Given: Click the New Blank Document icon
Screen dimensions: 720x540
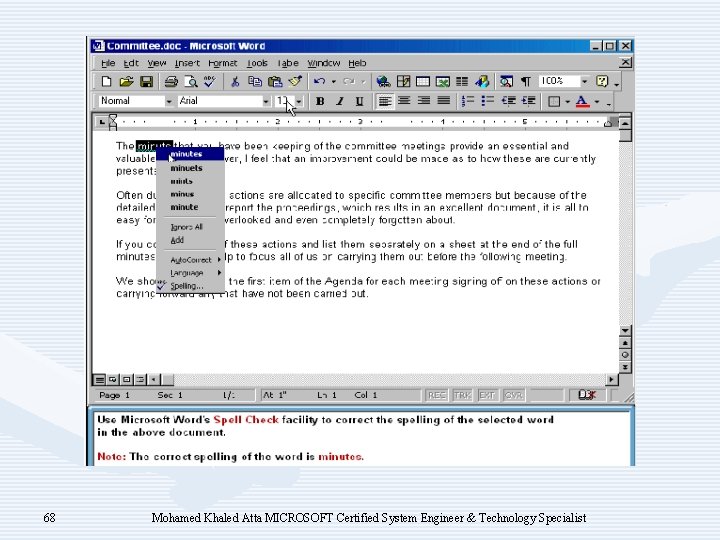Looking at the screenshot, I should pos(107,82).
